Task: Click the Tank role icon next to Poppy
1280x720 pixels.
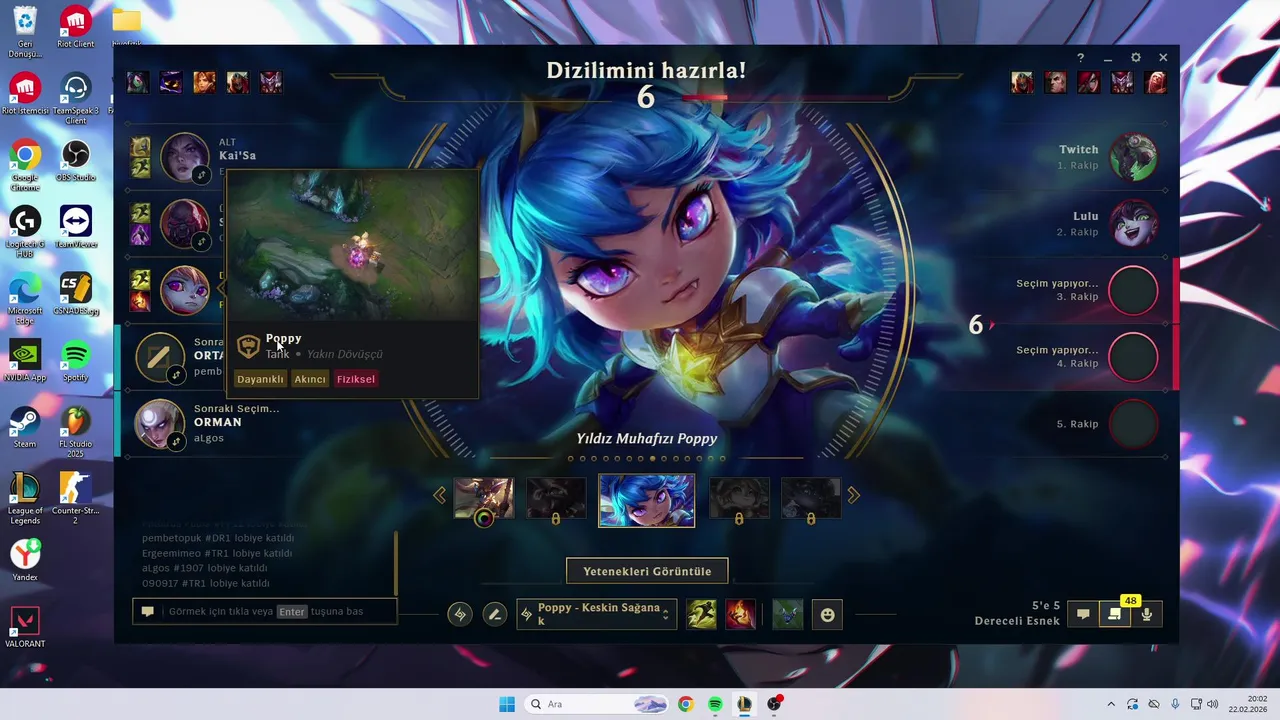Action: point(248,347)
